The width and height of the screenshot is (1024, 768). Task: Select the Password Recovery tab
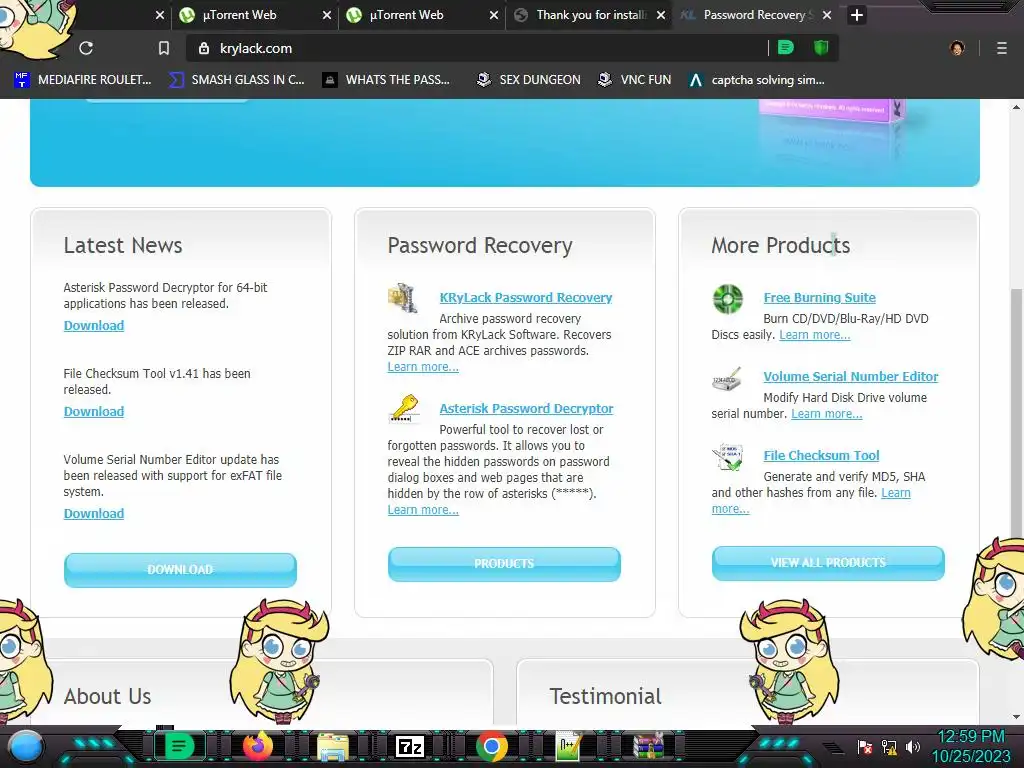tap(754, 14)
